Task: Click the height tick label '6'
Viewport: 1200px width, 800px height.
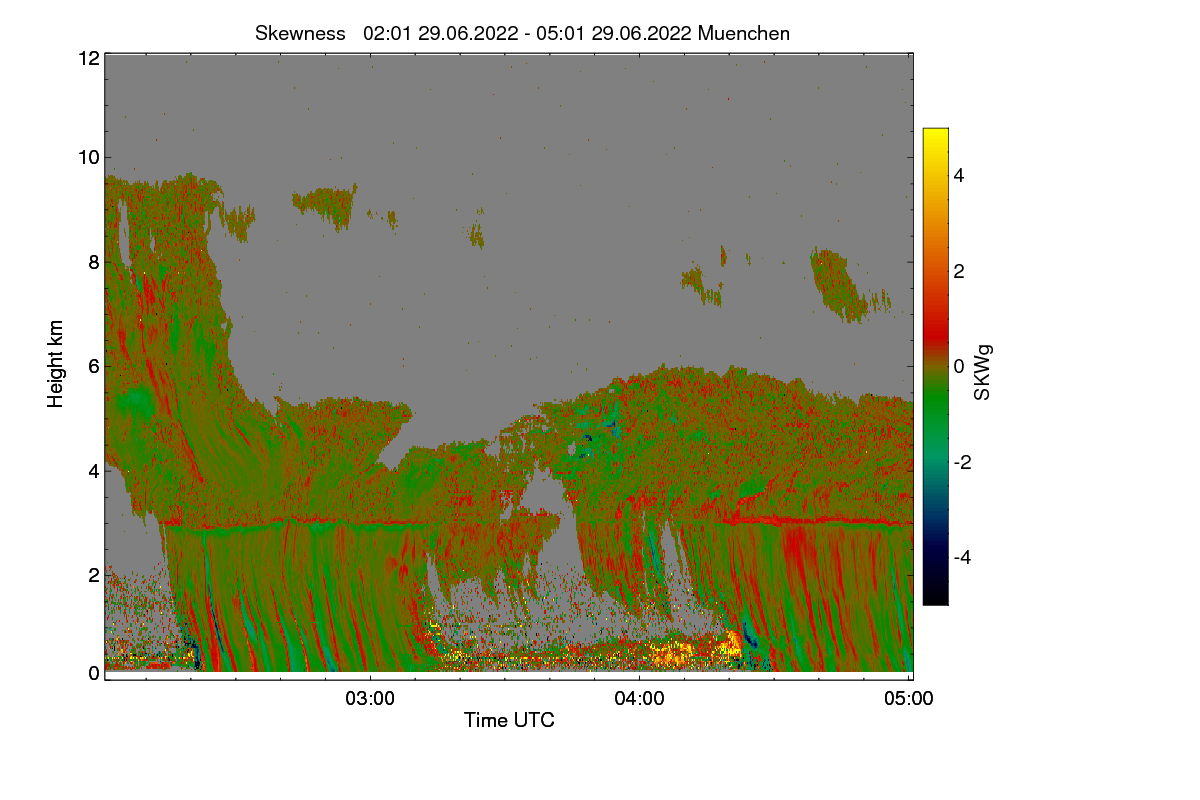Action: [93, 367]
